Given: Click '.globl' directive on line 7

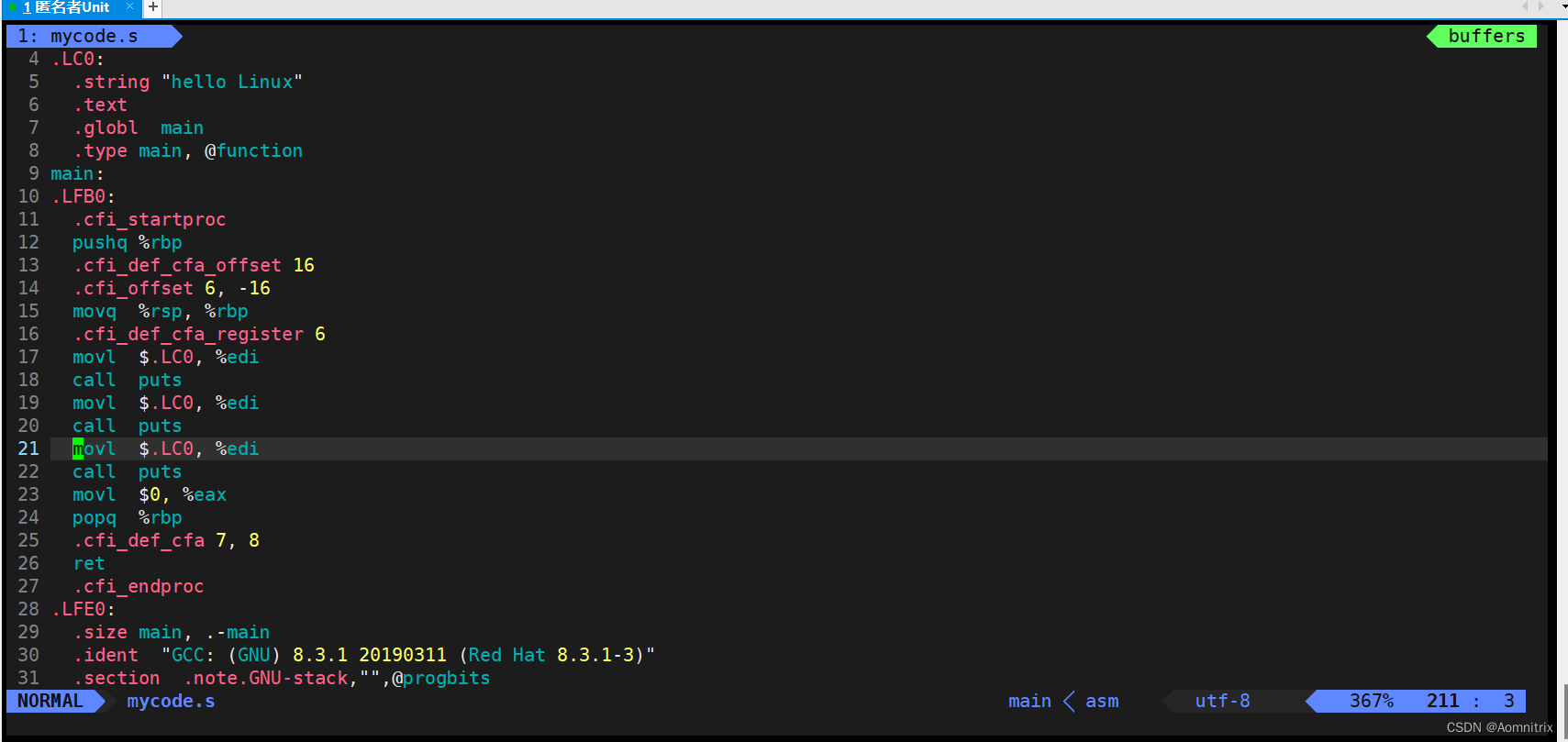Looking at the screenshot, I should (x=106, y=127).
